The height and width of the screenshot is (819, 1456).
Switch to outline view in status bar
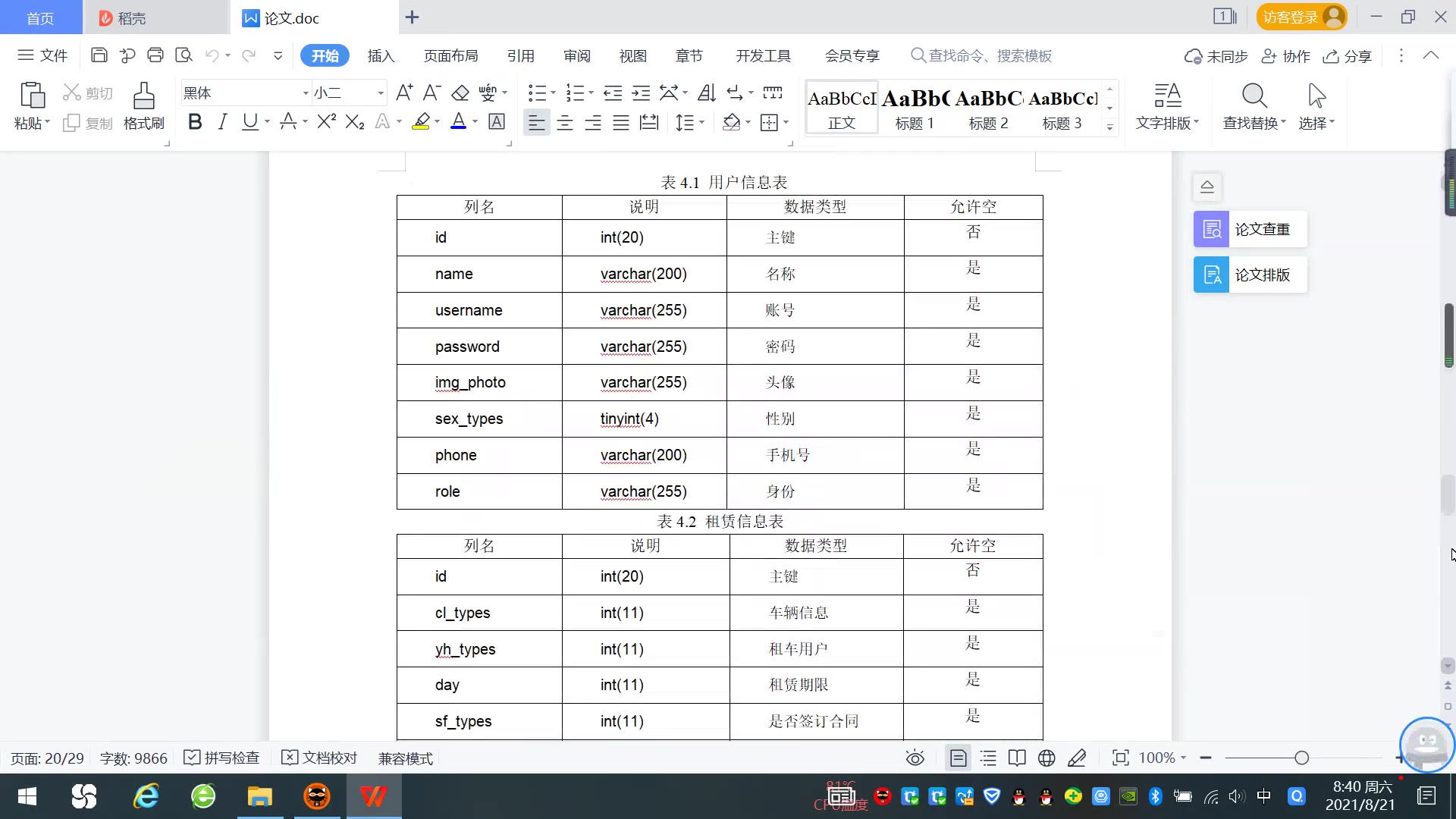(988, 758)
